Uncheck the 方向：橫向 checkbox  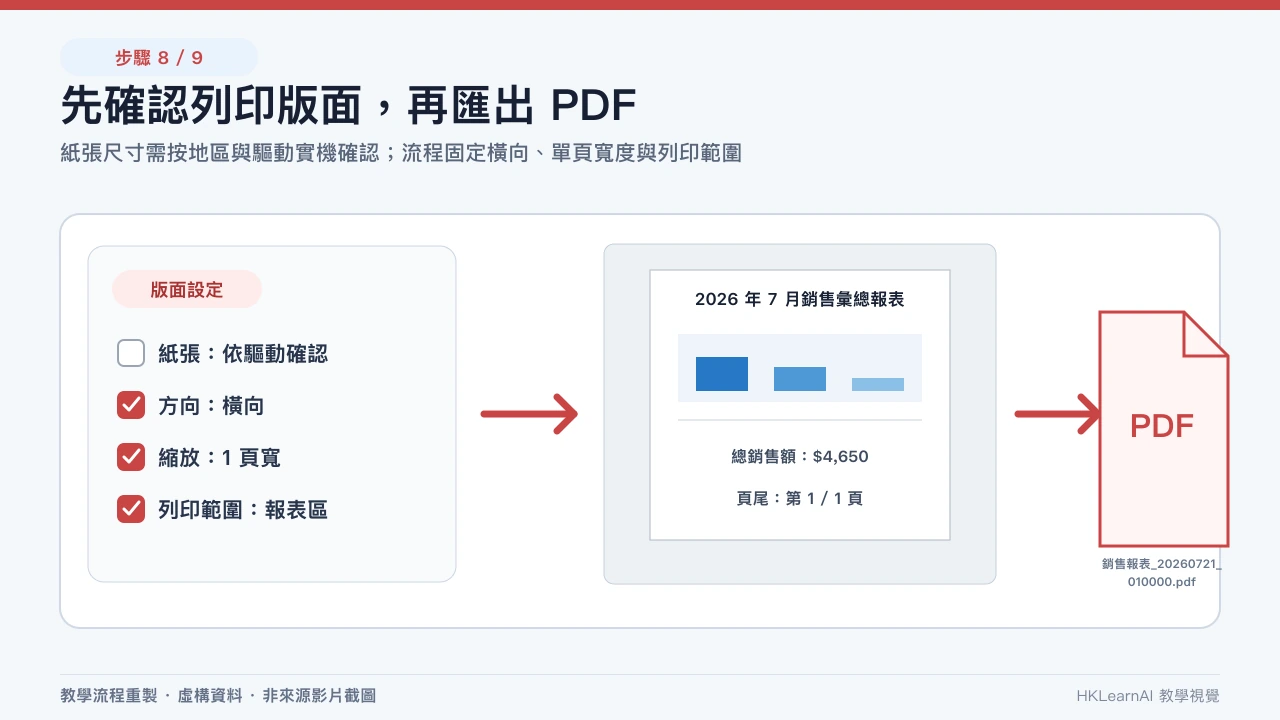[131, 405]
